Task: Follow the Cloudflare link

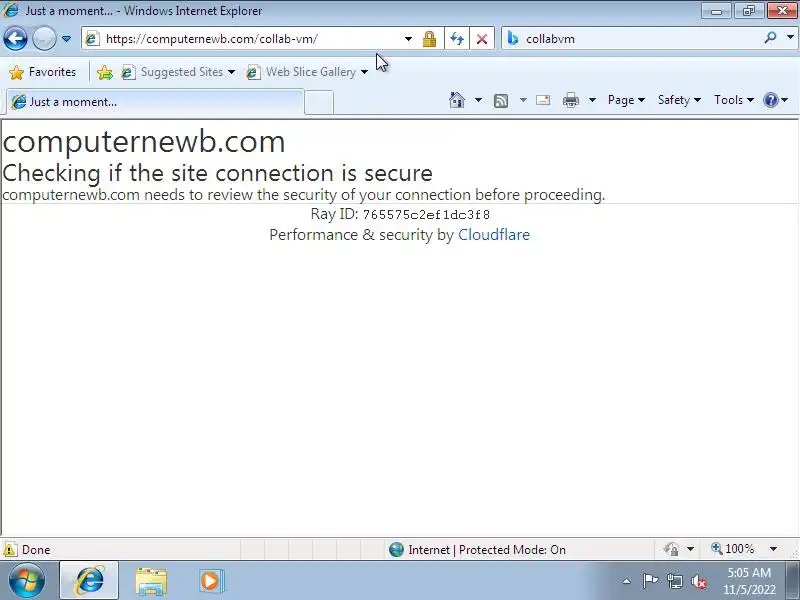Action: pos(494,235)
